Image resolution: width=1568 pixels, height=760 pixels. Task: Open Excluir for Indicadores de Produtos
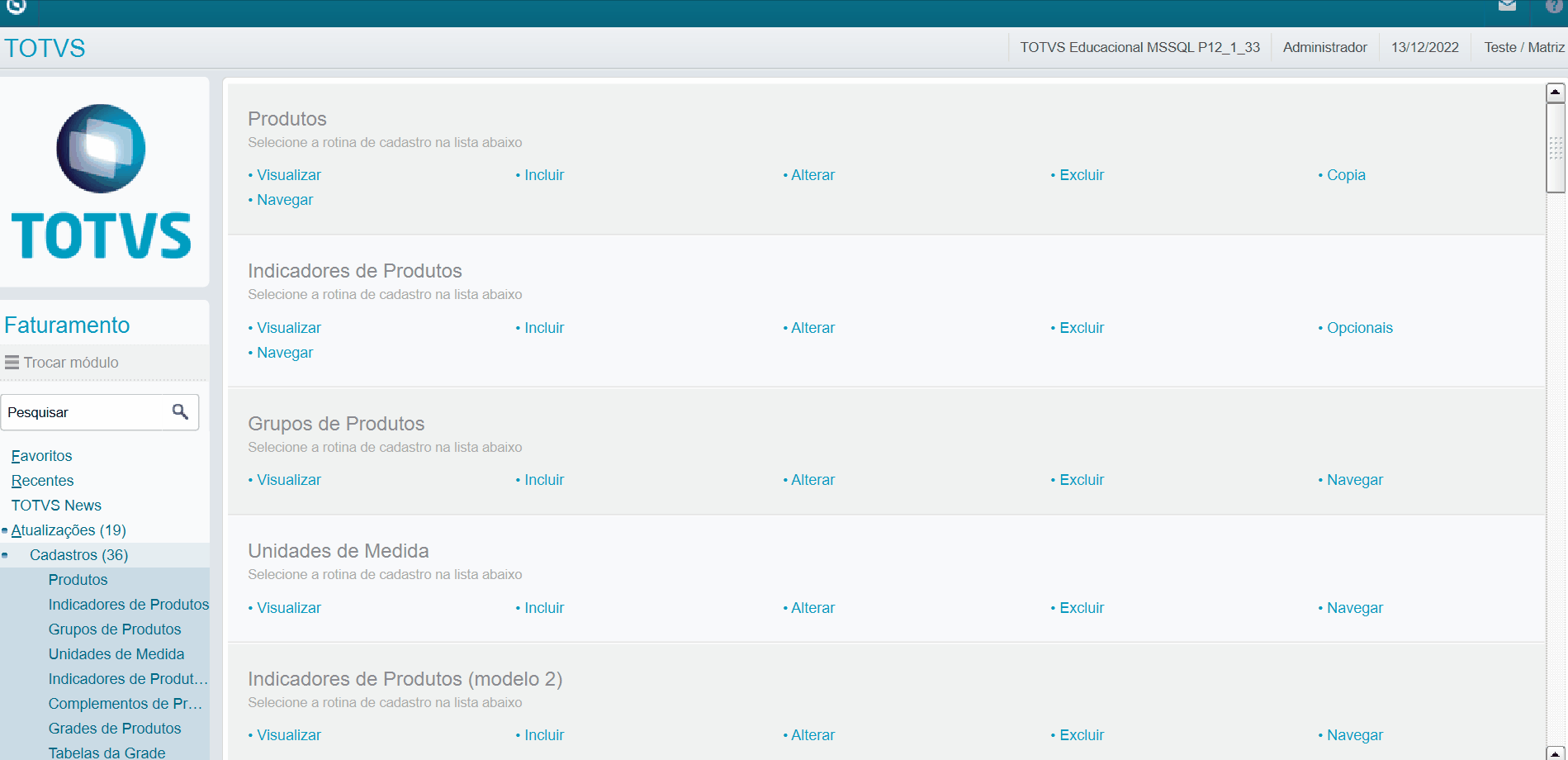click(1082, 328)
